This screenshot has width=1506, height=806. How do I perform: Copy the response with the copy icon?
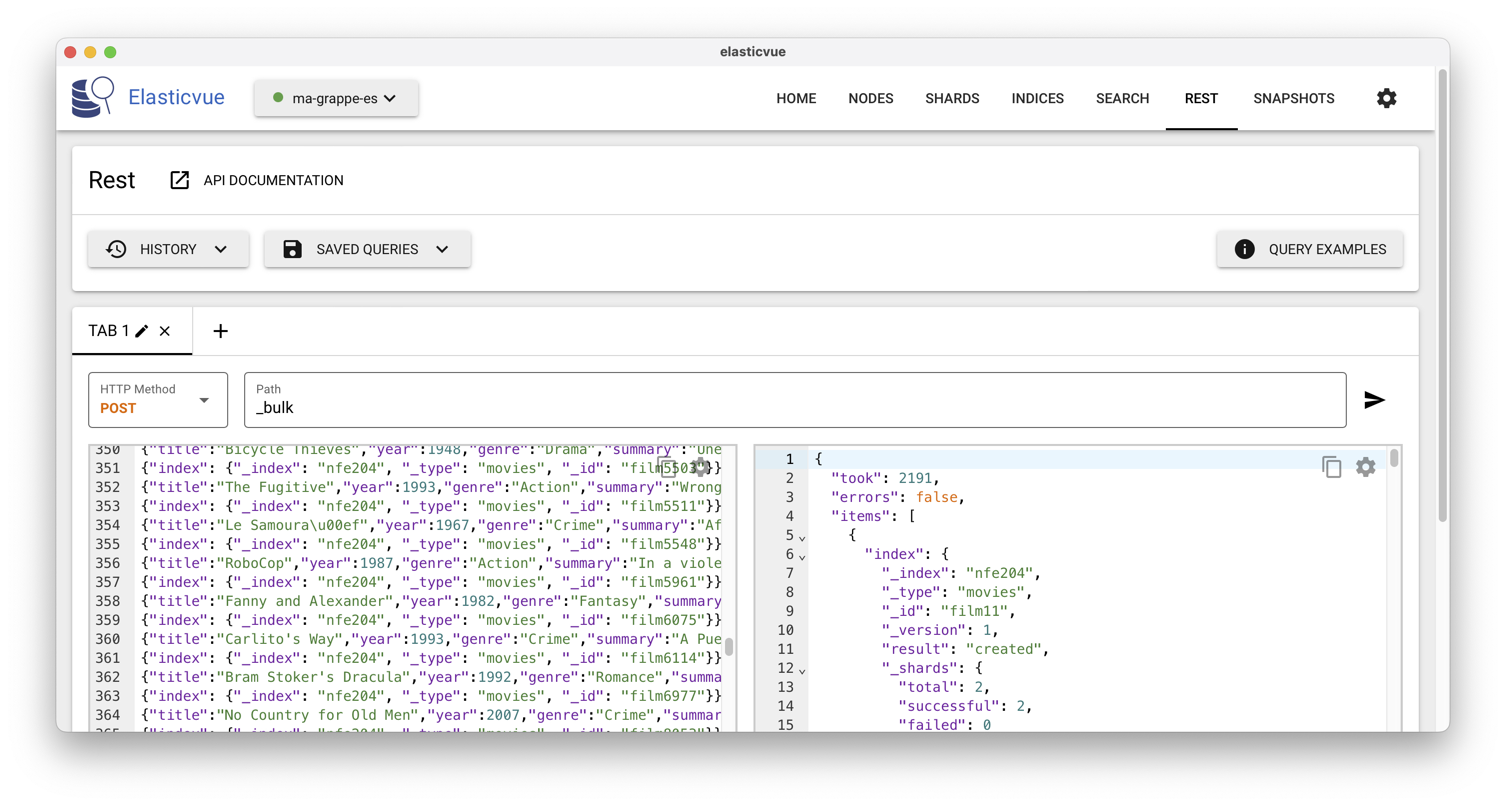coord(1332,467)
